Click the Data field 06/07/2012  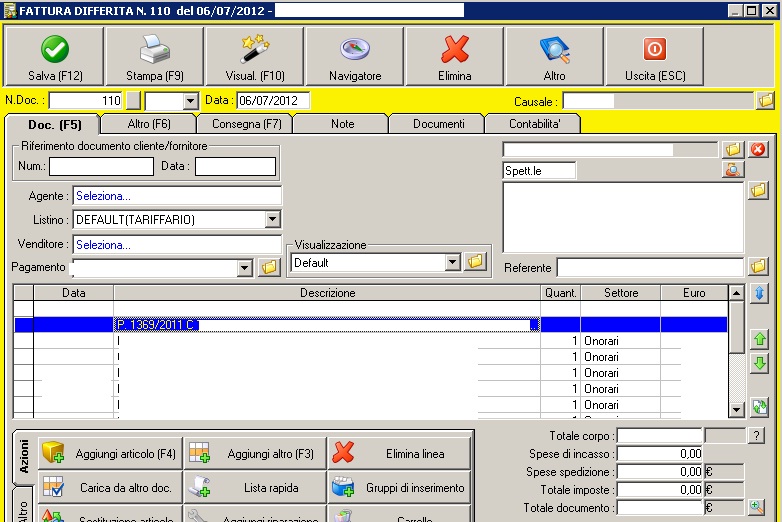[x=273, y=101]
